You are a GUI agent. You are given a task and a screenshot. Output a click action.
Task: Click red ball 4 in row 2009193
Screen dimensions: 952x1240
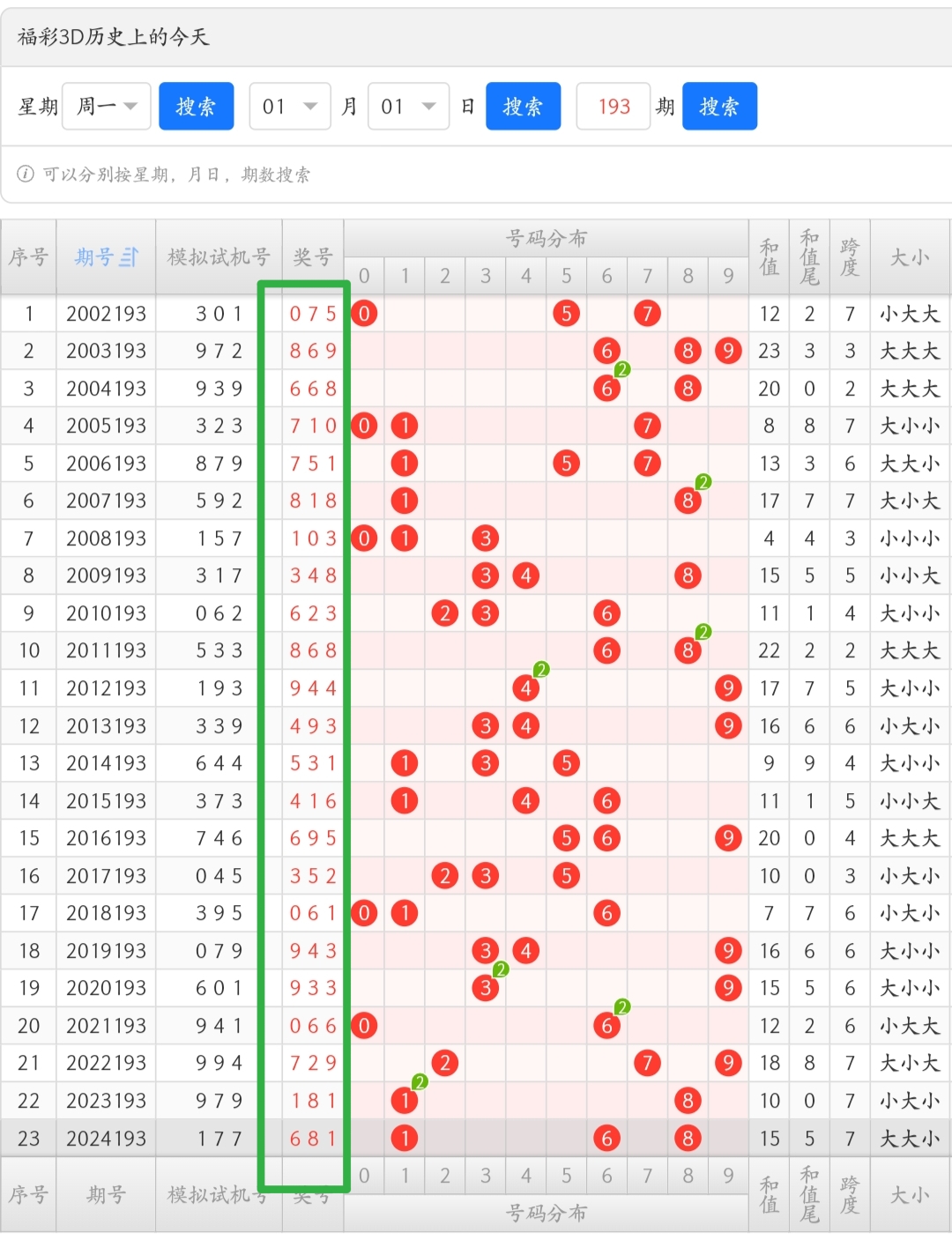click(x=526, y=575)
